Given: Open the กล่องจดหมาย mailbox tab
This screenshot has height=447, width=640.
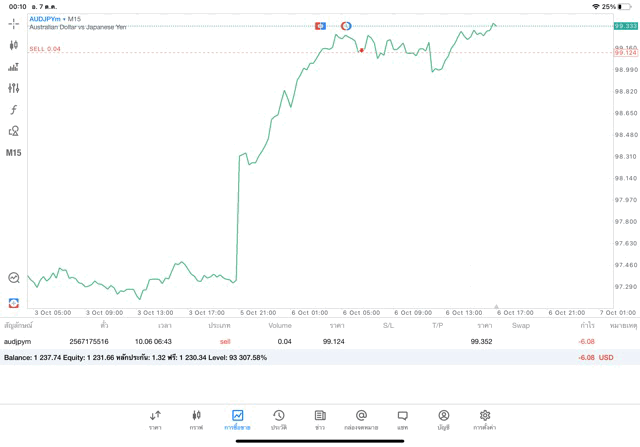Looking at the screenshot, I should coord(361,418).
